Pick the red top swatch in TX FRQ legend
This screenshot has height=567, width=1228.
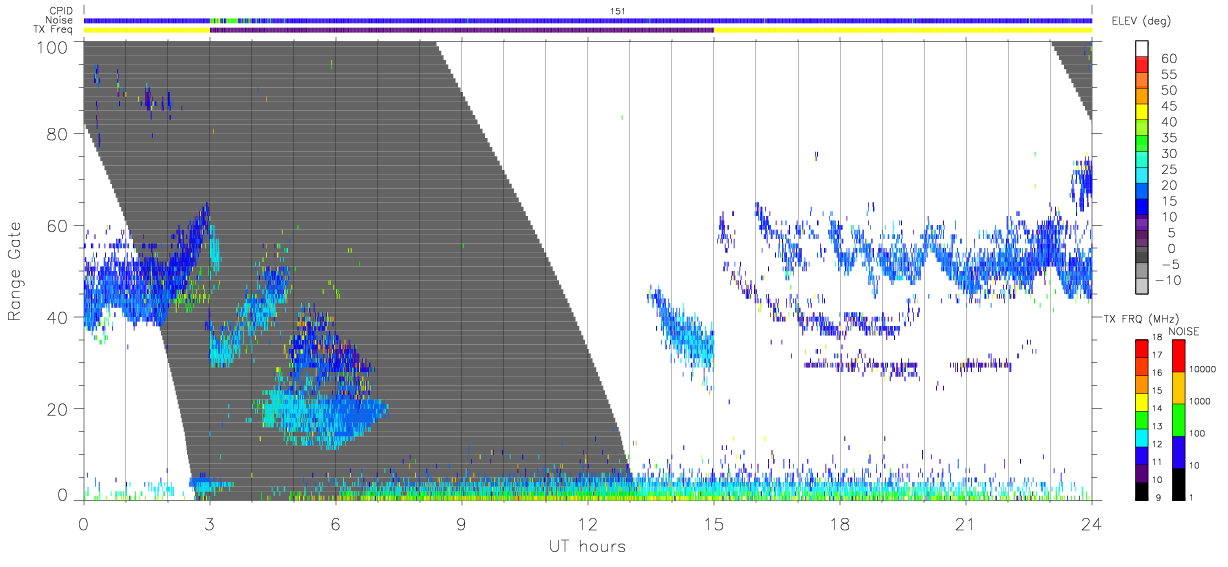1142,348
